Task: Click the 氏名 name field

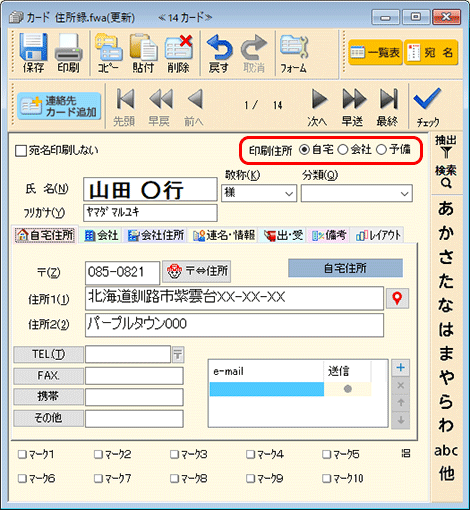Action: pos(150,189)
